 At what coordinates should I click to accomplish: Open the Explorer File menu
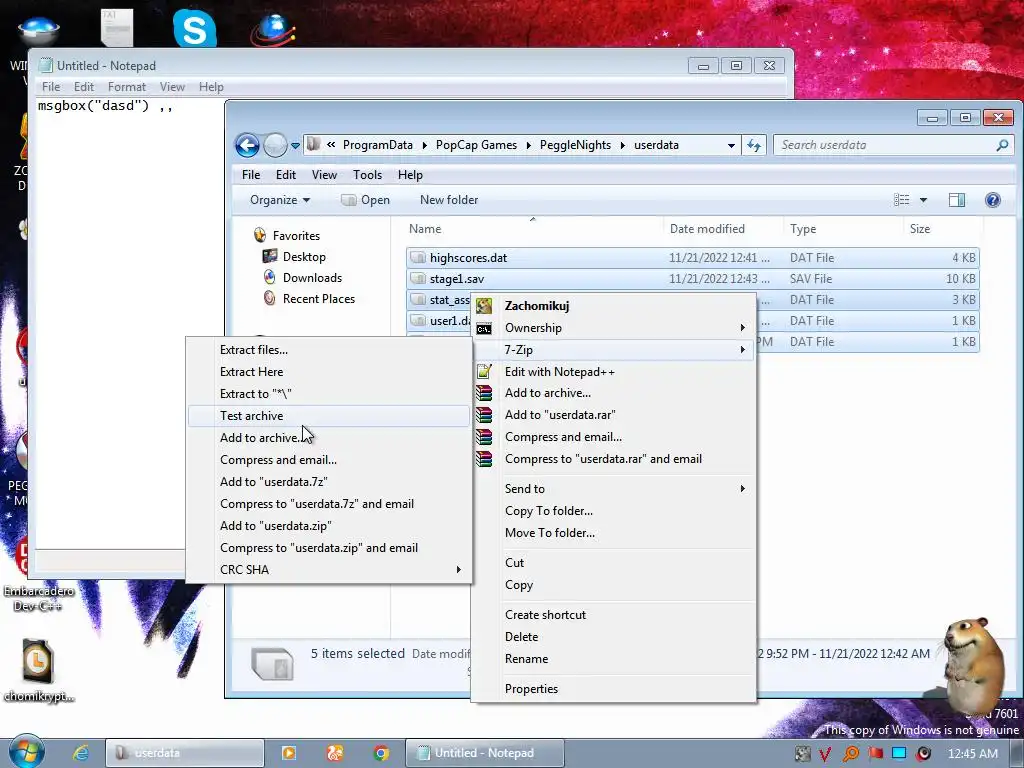[251, 174]
